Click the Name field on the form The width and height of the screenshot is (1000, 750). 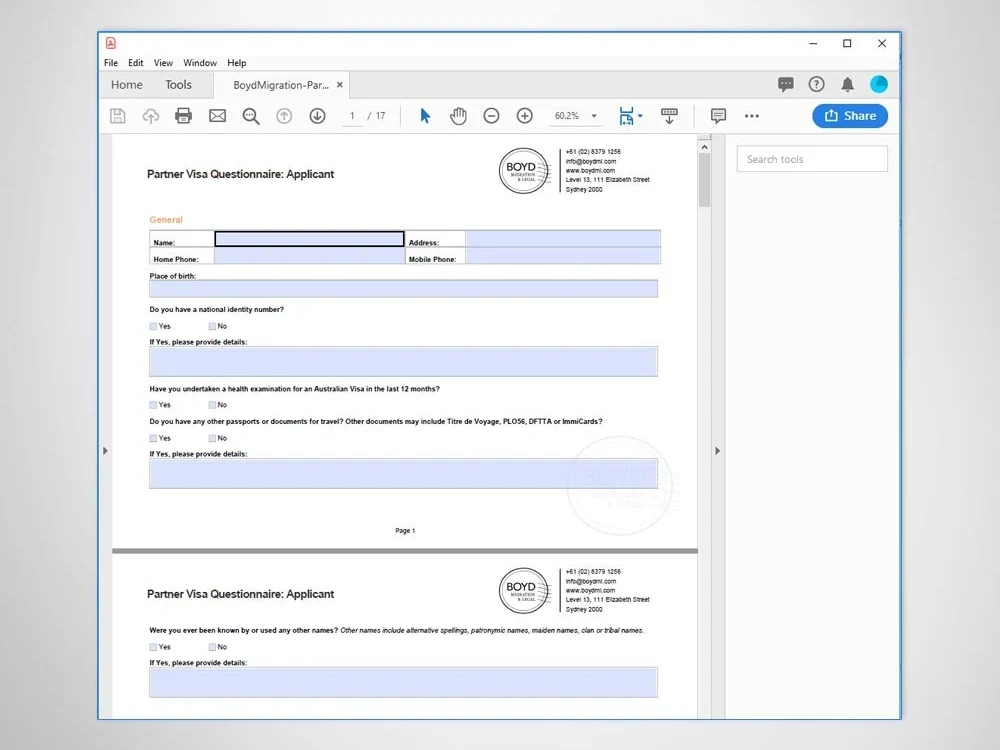pyautogui.click(x=308, y=240)
